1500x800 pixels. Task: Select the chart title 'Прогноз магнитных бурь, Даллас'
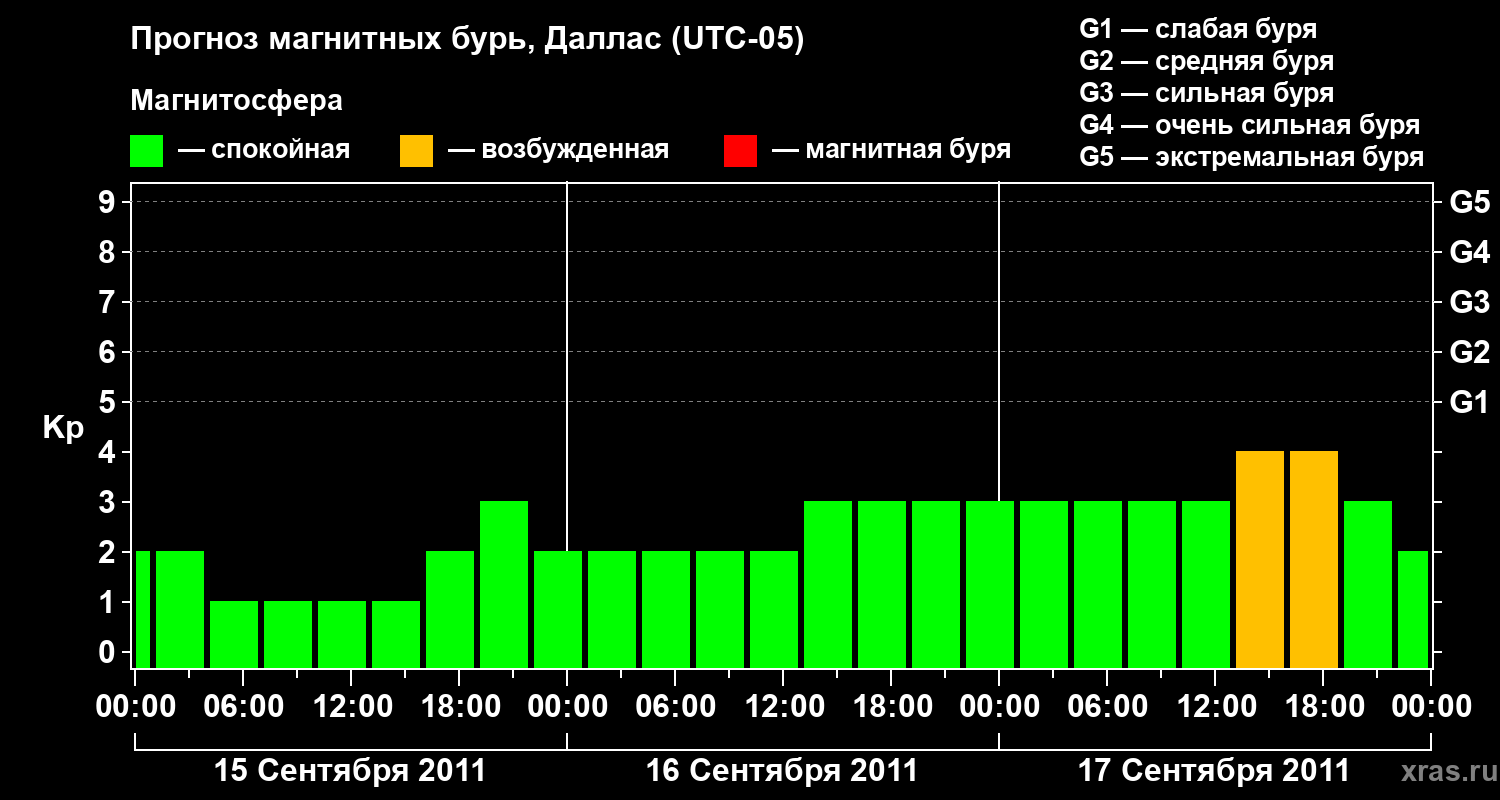(x=396, y=41)
